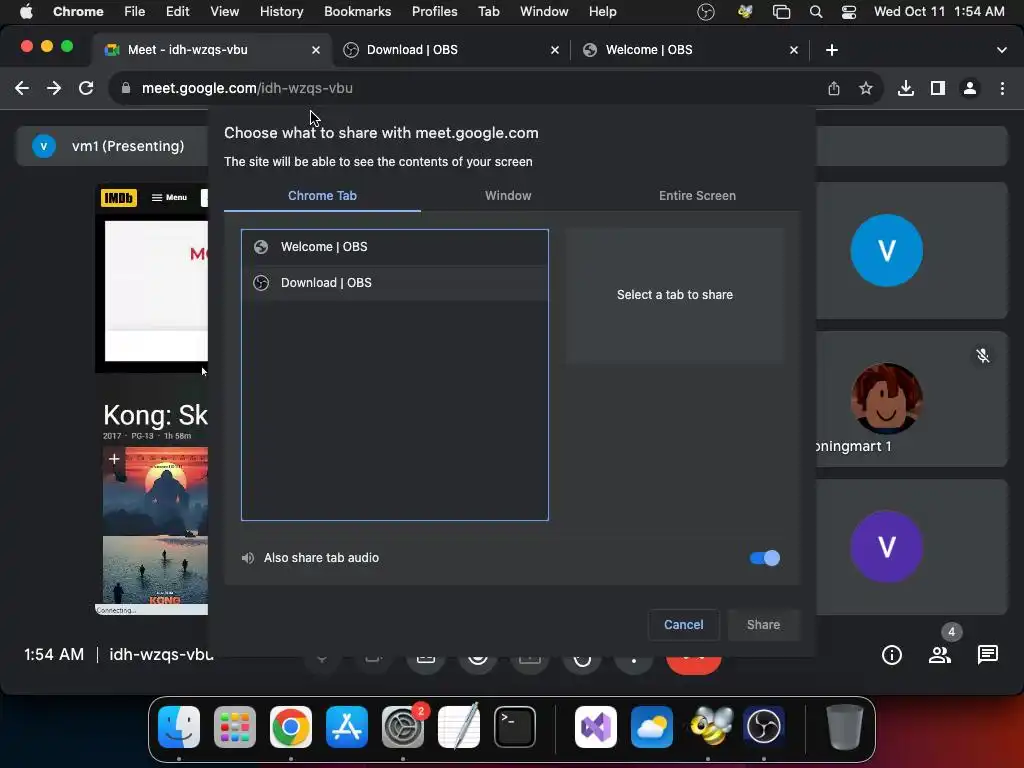Viewport: 1024px width, 768px height.
Task: Open the Apple menu
Action: (x=26, y=12)
